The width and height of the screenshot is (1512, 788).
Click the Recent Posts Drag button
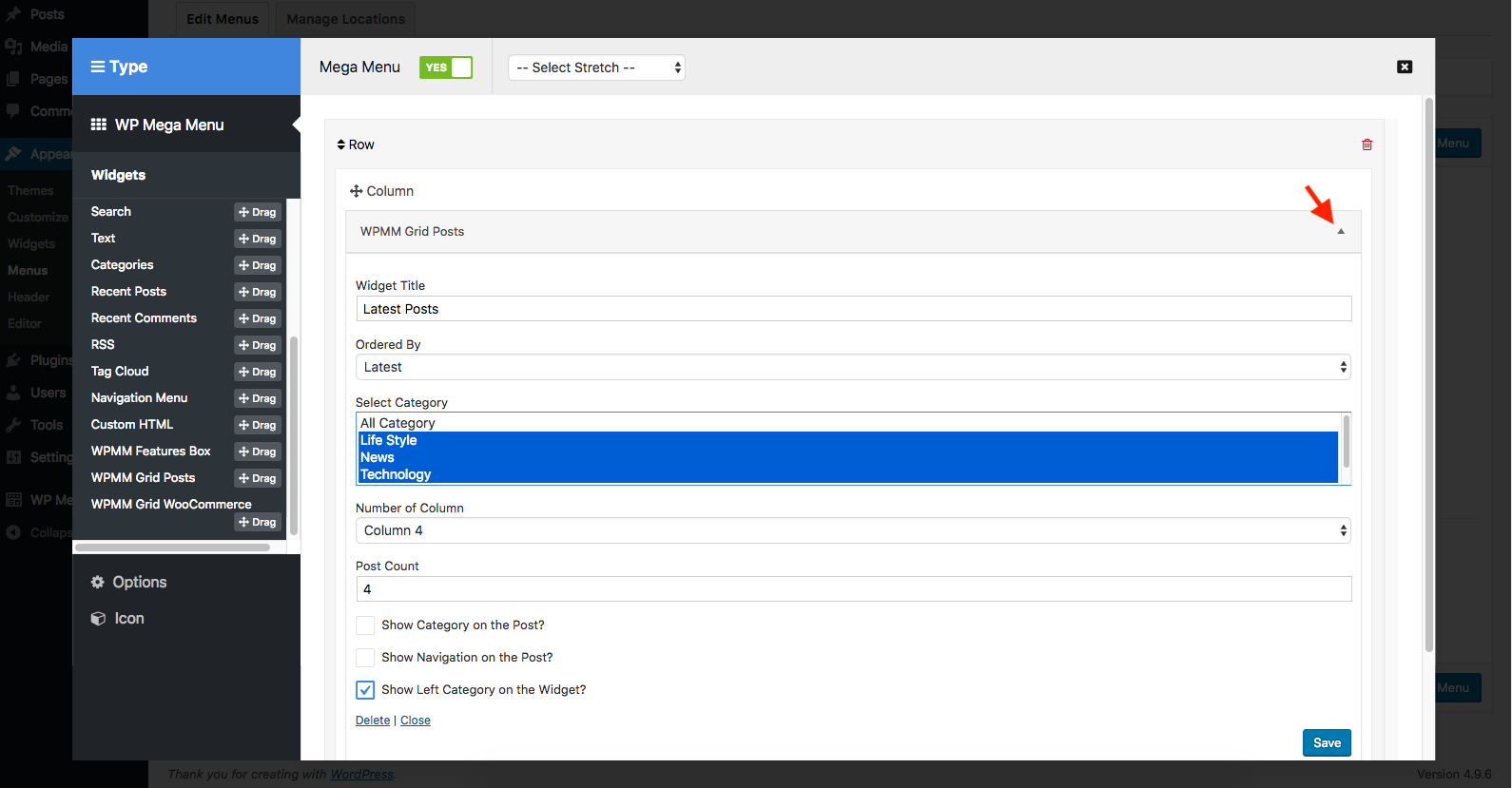[258, 292]
